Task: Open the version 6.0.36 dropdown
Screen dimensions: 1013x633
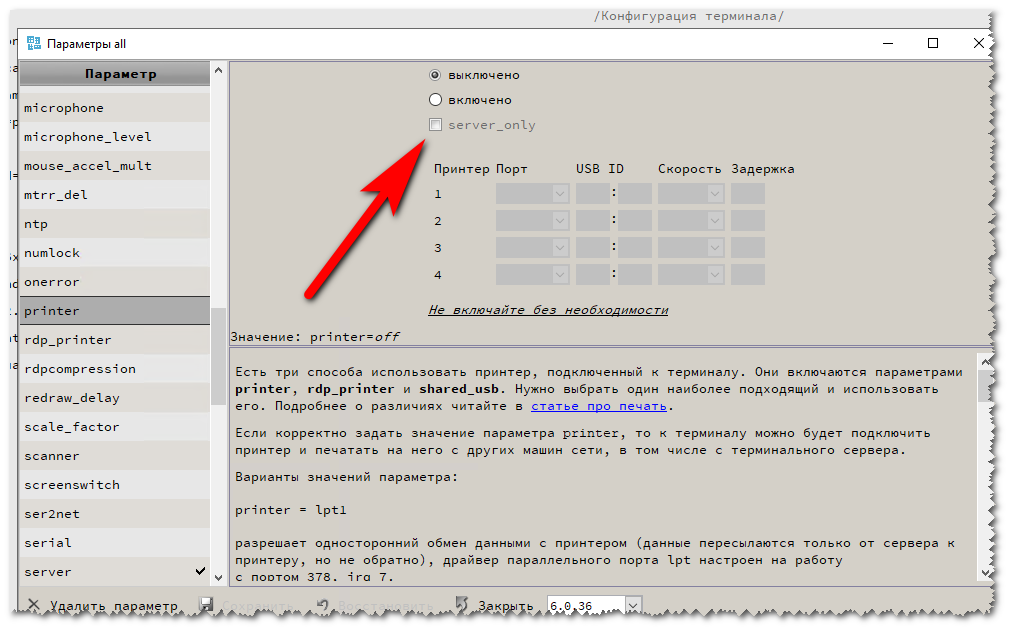Action: [x=632, y=605]
